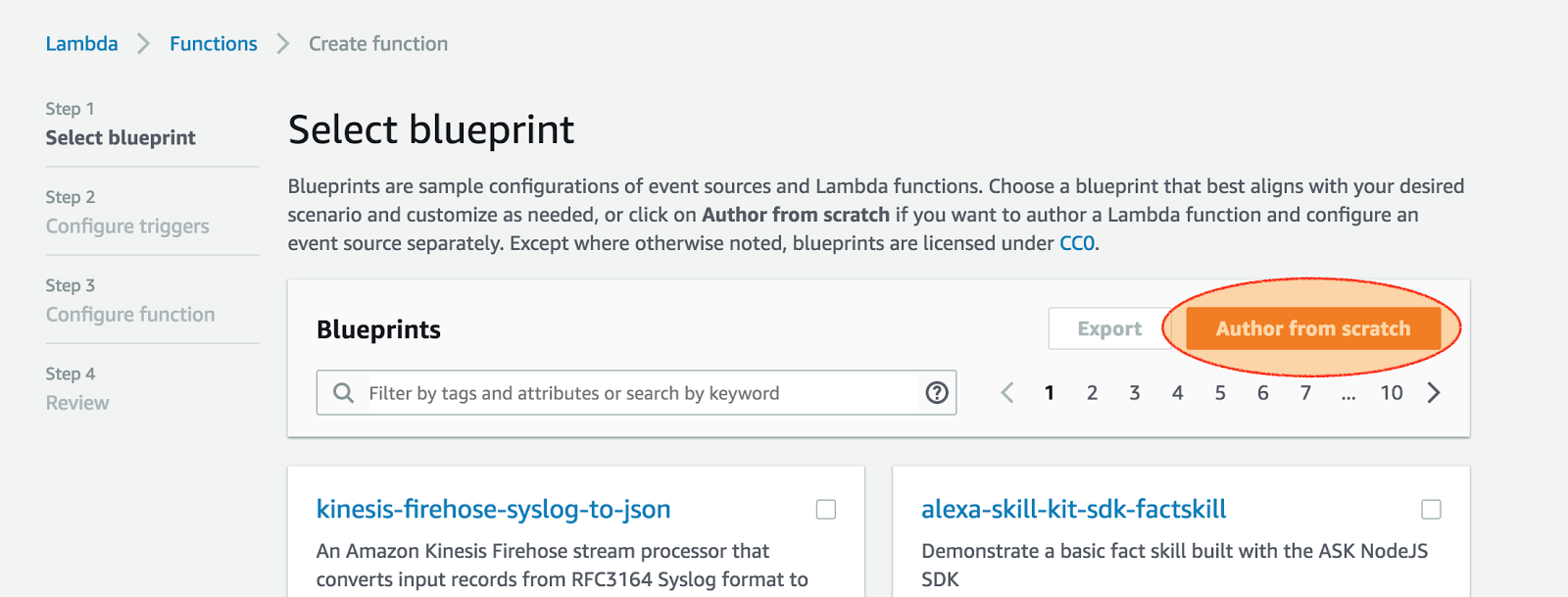Viewport: 1568px width, 597px height.
Task: Open the alexa-skill-kit-sdk-factskill blueprint
Action: point(1073,510)
